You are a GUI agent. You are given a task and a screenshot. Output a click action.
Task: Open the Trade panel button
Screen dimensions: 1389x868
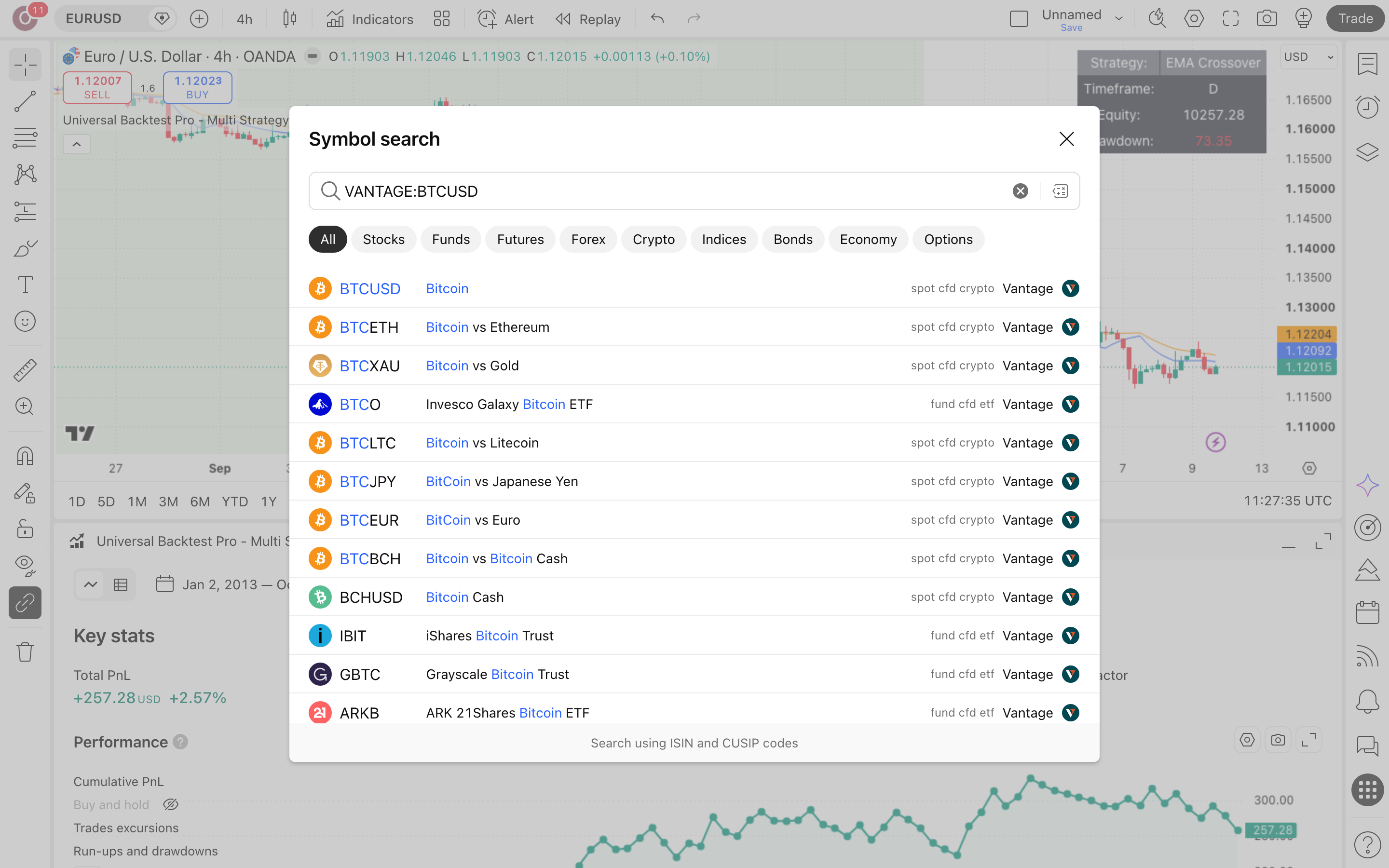tap(1355, 19)
